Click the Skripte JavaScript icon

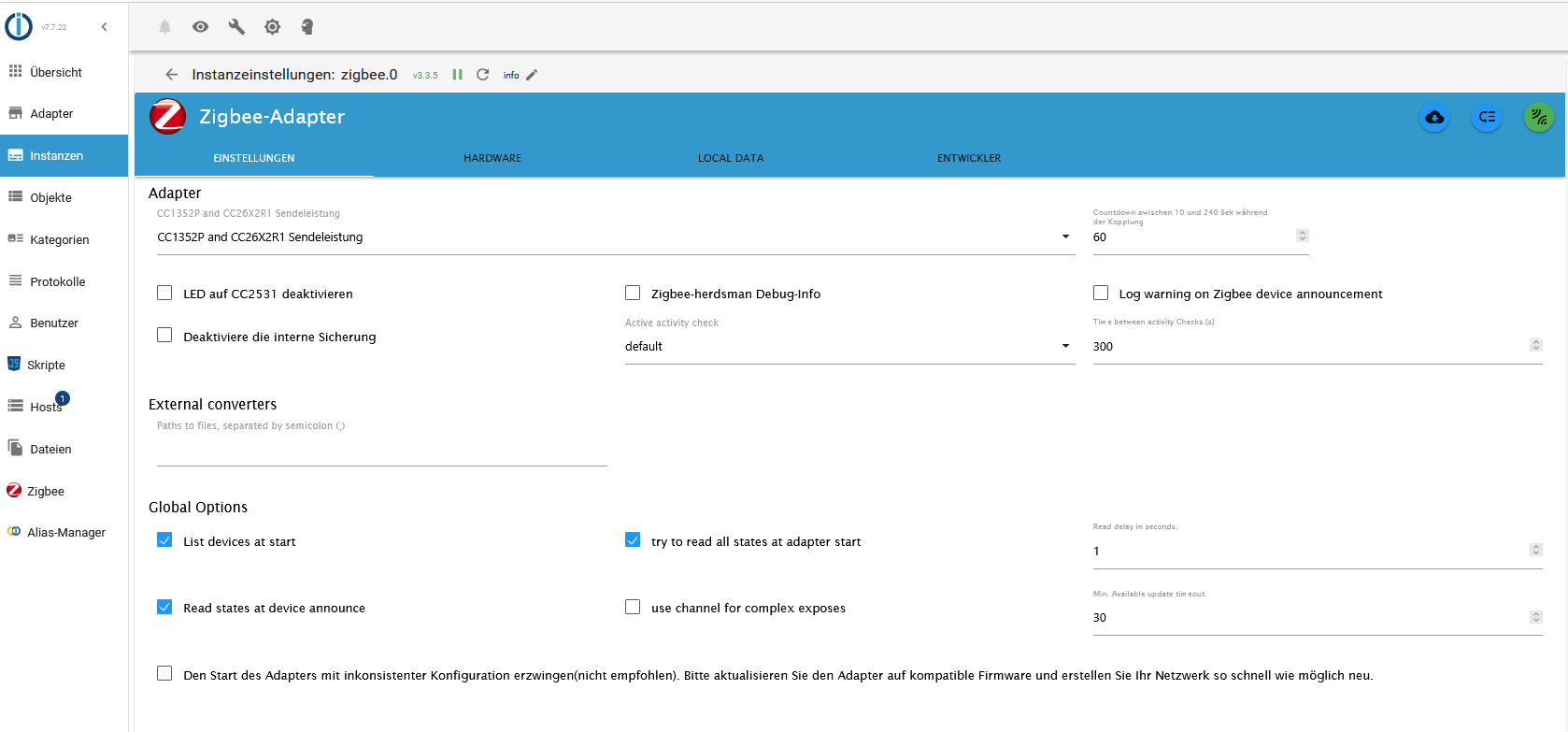tap(14, 364)
